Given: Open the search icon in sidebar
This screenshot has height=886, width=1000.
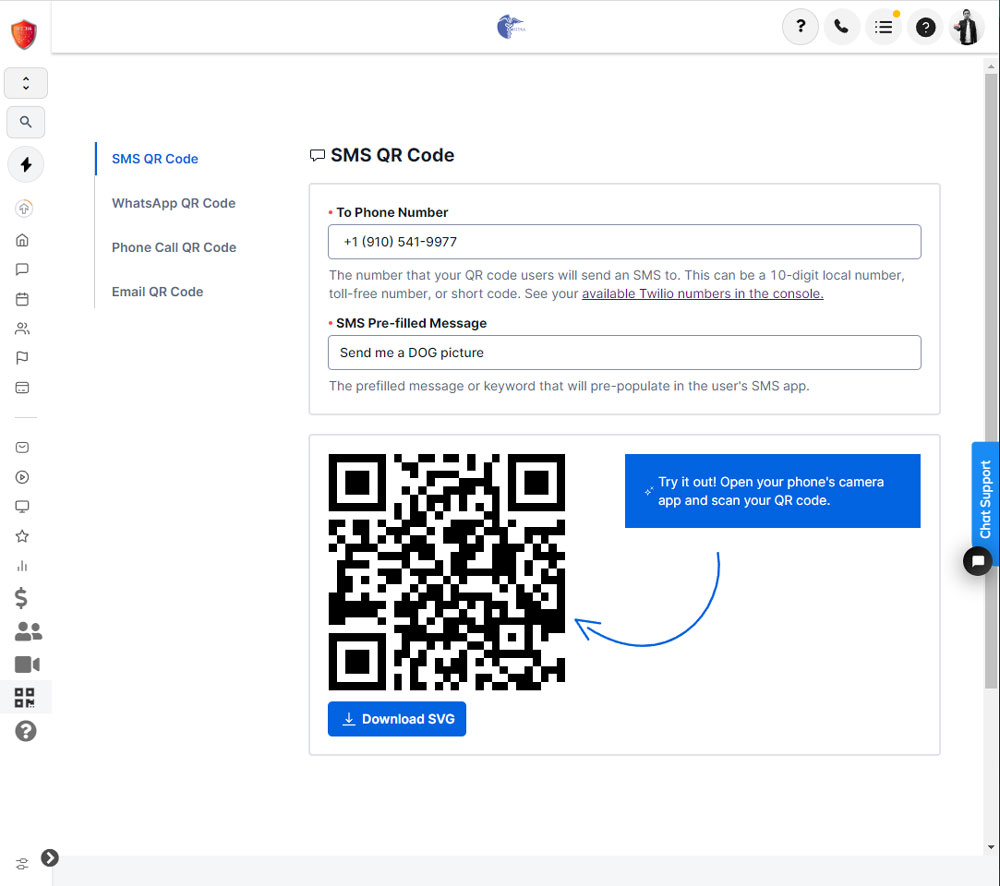Looking at the screenshot, I should 26,122.
